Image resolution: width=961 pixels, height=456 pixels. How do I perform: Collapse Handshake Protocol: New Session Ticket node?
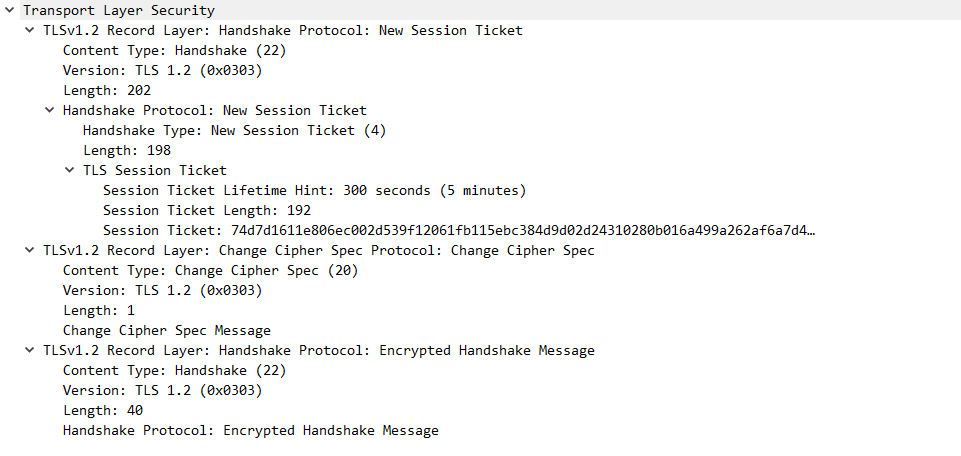(49, 110)
